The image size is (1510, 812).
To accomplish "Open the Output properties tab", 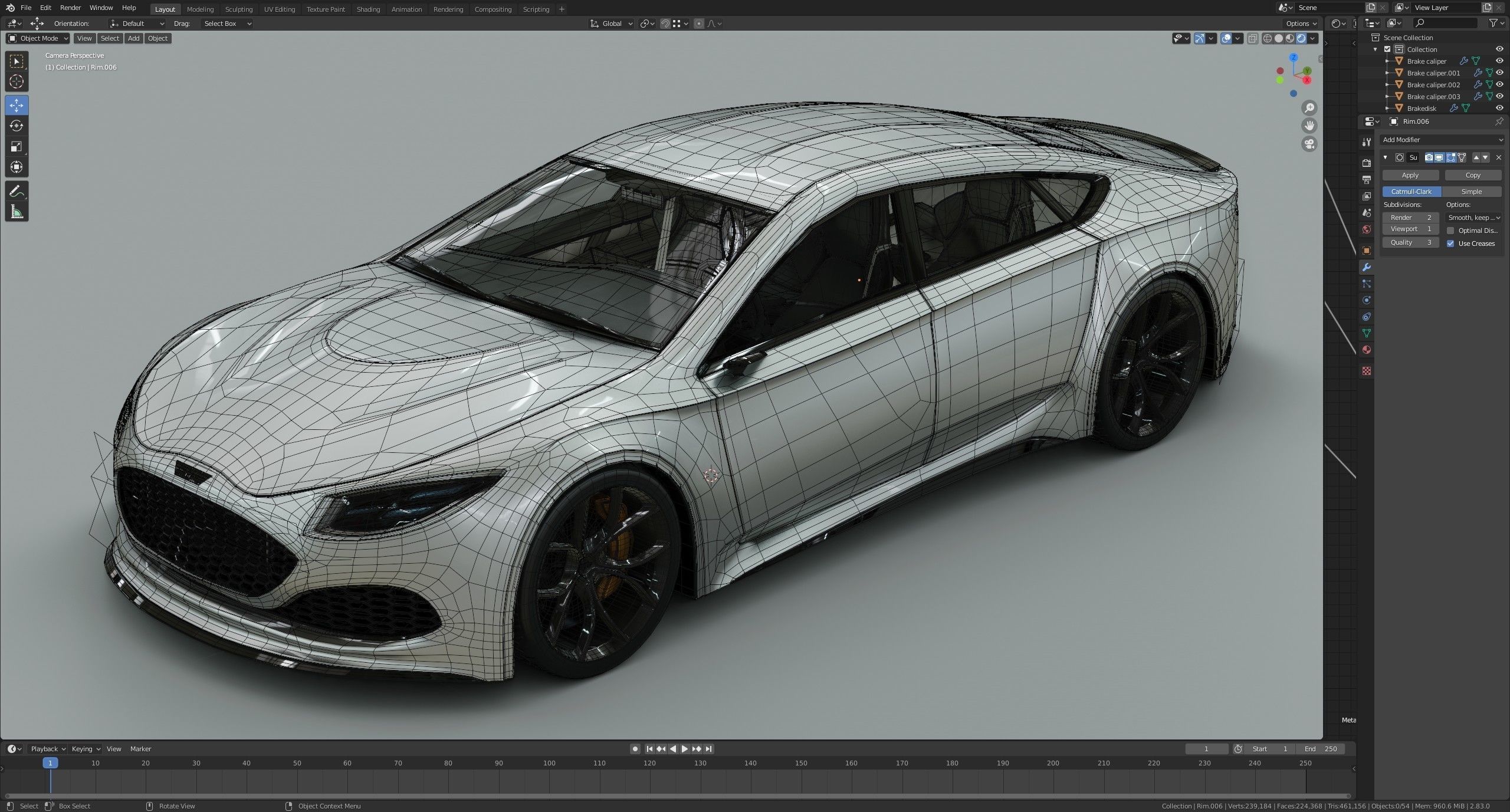I will point(1367,179).
